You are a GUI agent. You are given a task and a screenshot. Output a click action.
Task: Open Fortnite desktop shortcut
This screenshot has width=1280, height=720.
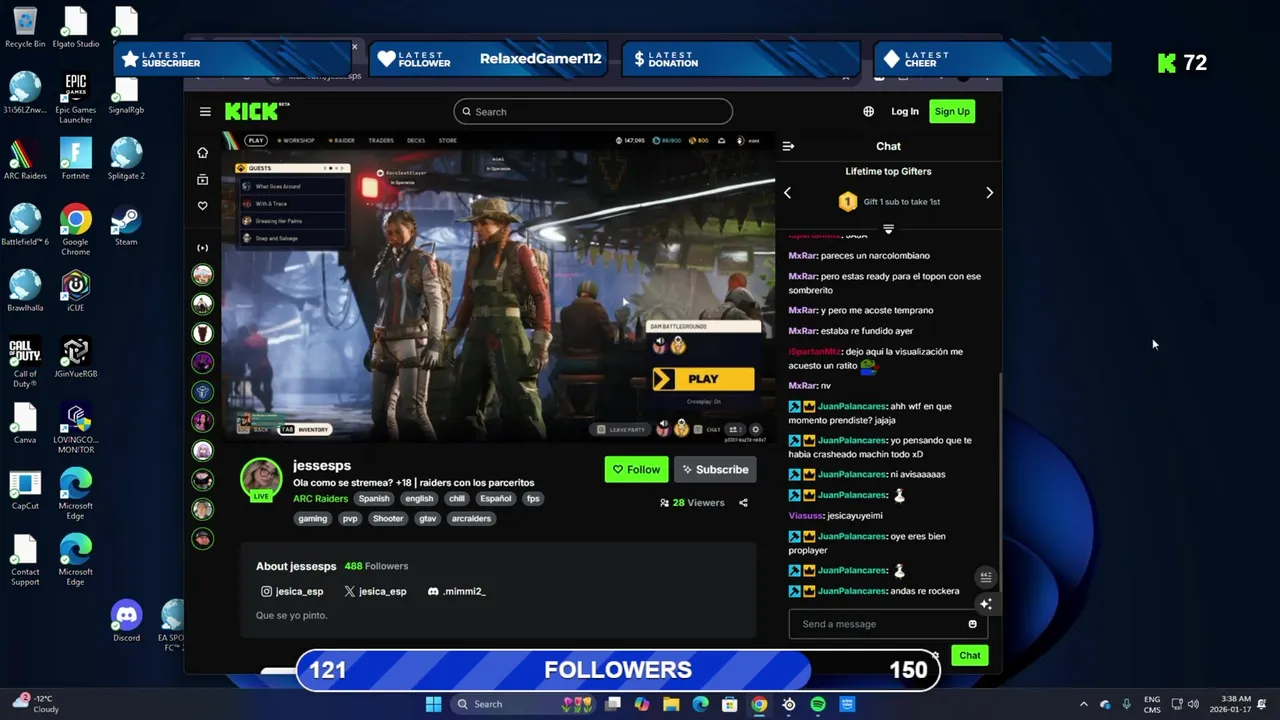click(x=75, y=159)
